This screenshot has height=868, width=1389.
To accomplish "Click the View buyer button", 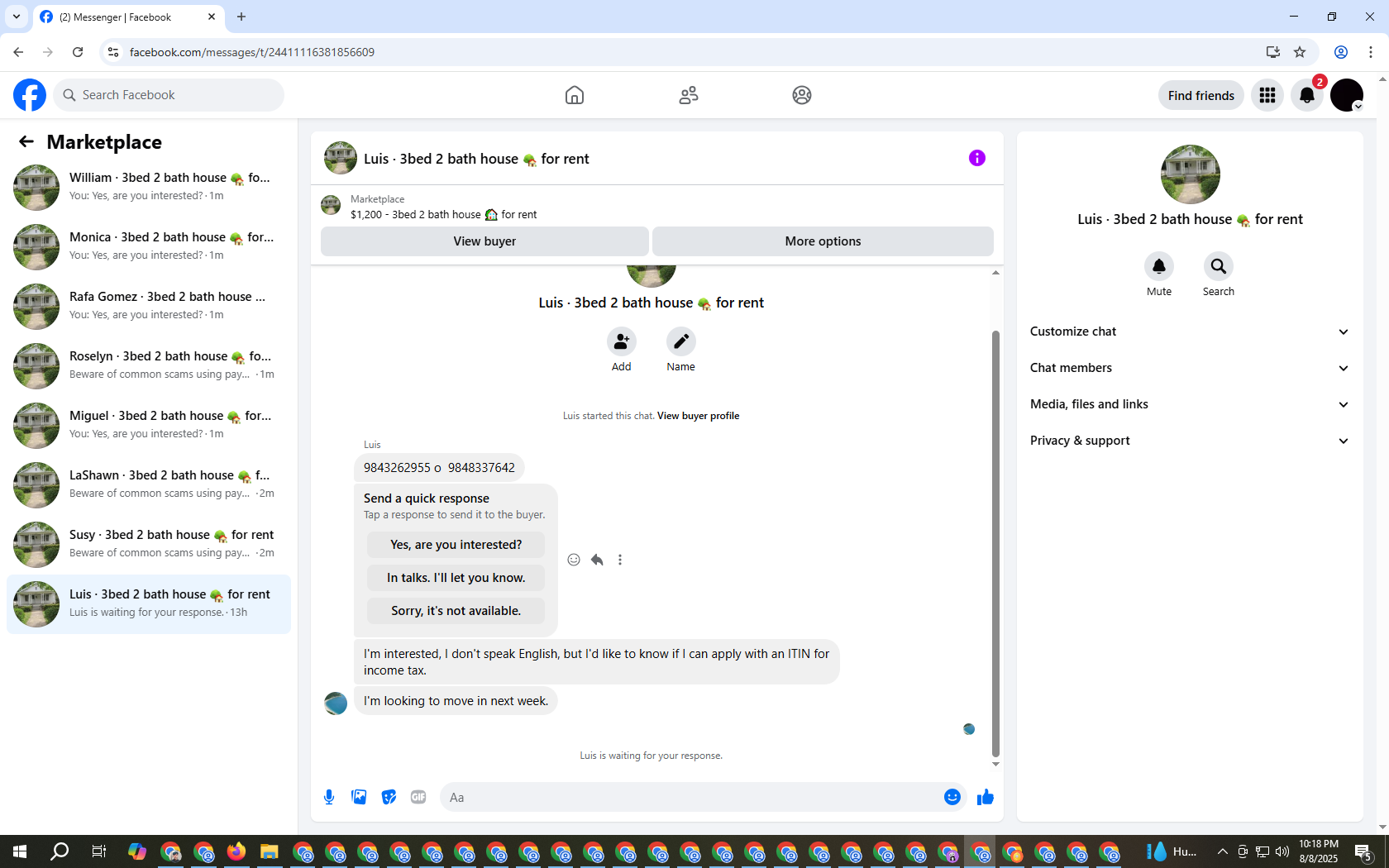I will click(484, 241).
